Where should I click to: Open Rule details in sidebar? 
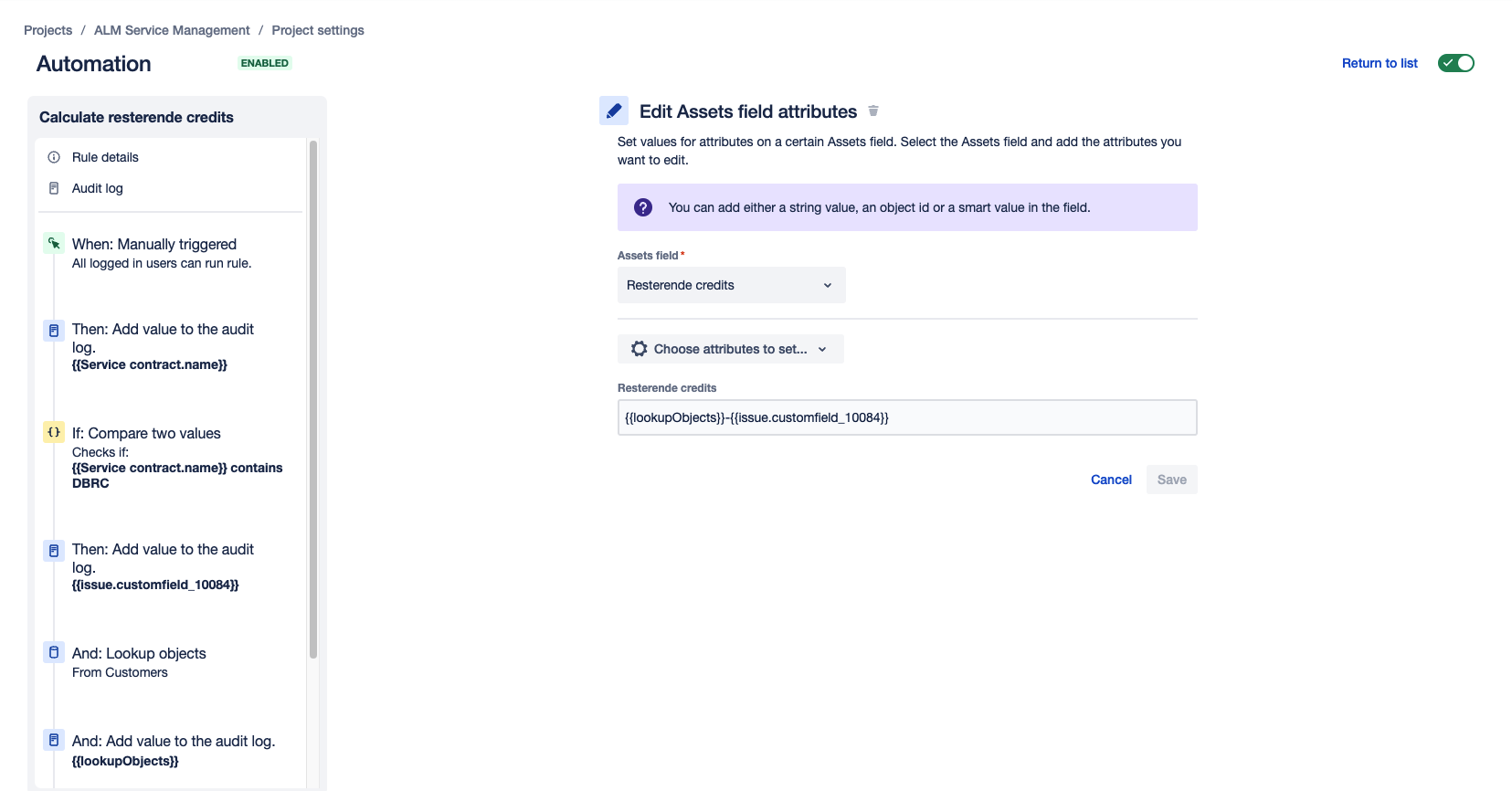click(105, 157)
